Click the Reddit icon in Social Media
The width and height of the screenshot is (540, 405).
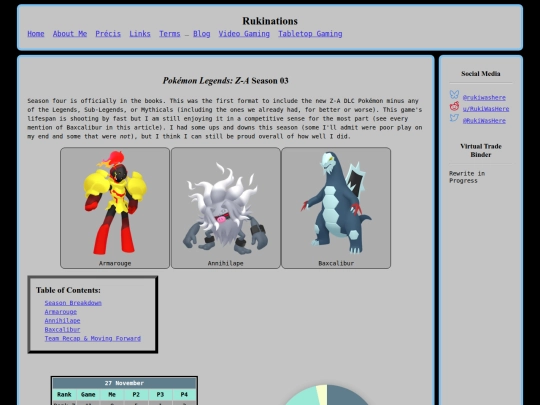pyautogui.click(x=454, y=106)
